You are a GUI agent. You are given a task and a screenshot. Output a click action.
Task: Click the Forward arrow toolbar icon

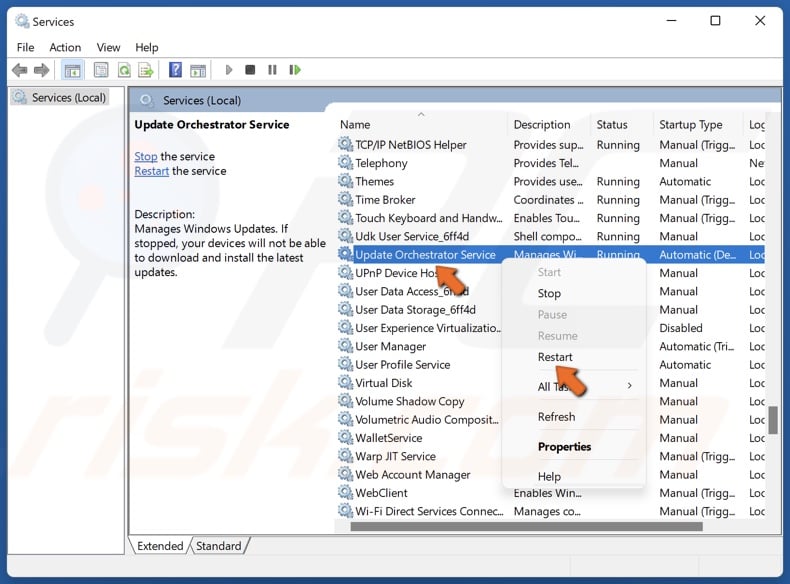(42, 70)
